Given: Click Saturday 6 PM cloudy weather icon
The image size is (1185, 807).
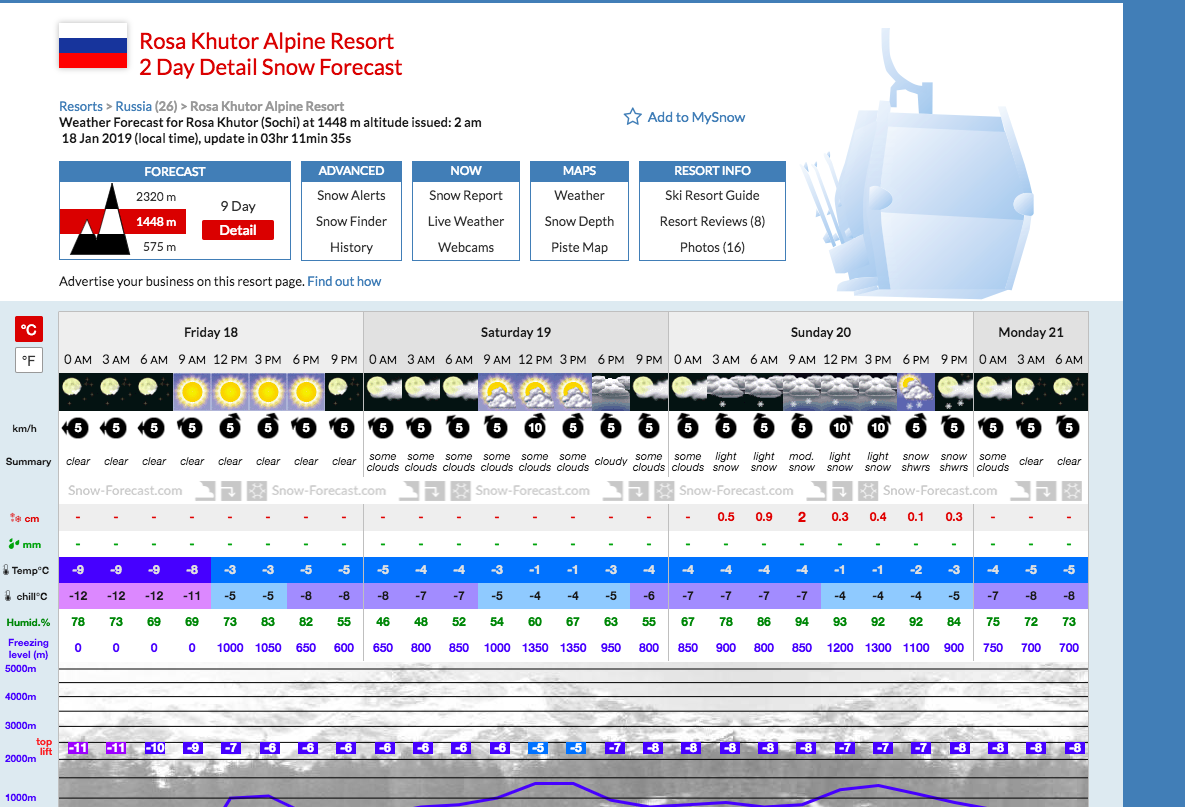Looking at the screenshot, I should click(x=611, y=391).
